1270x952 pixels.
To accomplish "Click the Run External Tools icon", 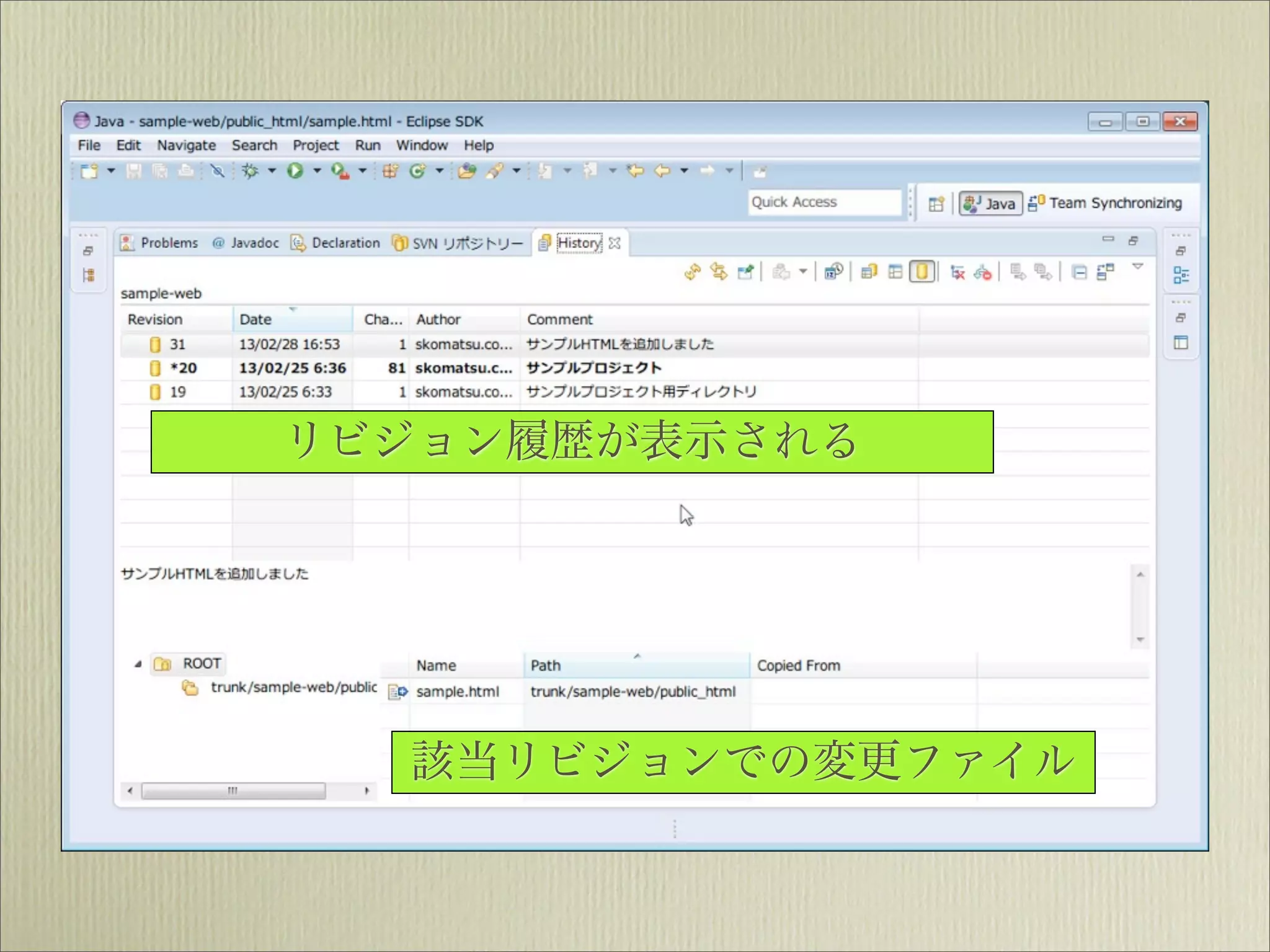I will (x=340, y=171).
